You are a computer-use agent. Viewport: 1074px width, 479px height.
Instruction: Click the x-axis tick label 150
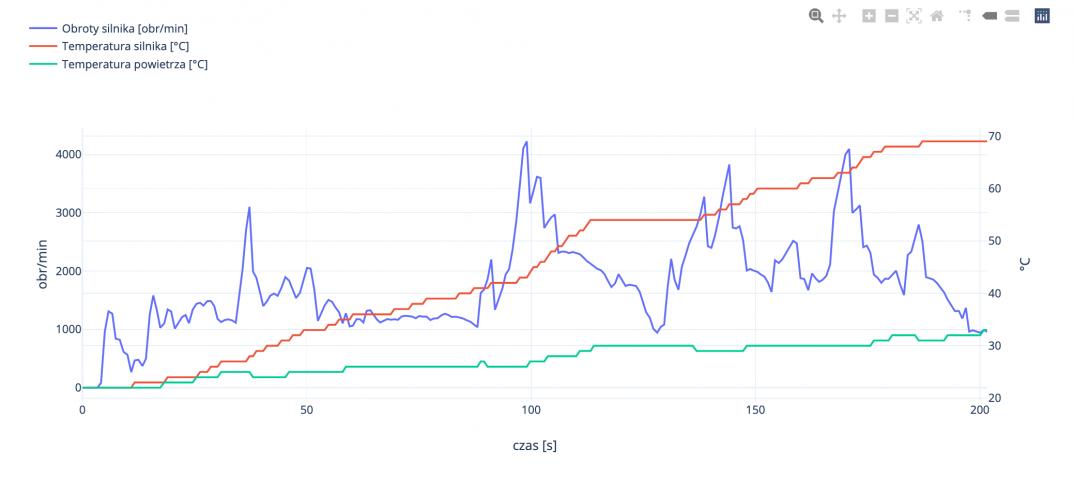point(755,410)
